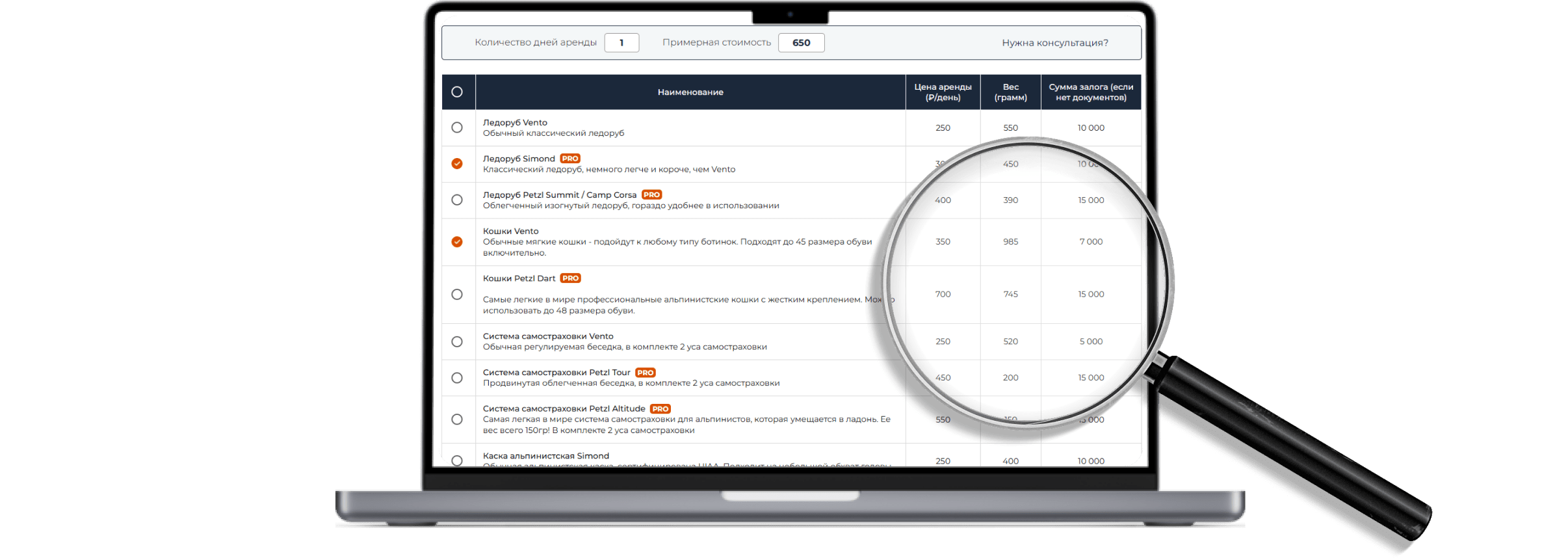The image size is (1568, 558).
Task: Click the Наименование column header
Action: [x=690, y=92]
